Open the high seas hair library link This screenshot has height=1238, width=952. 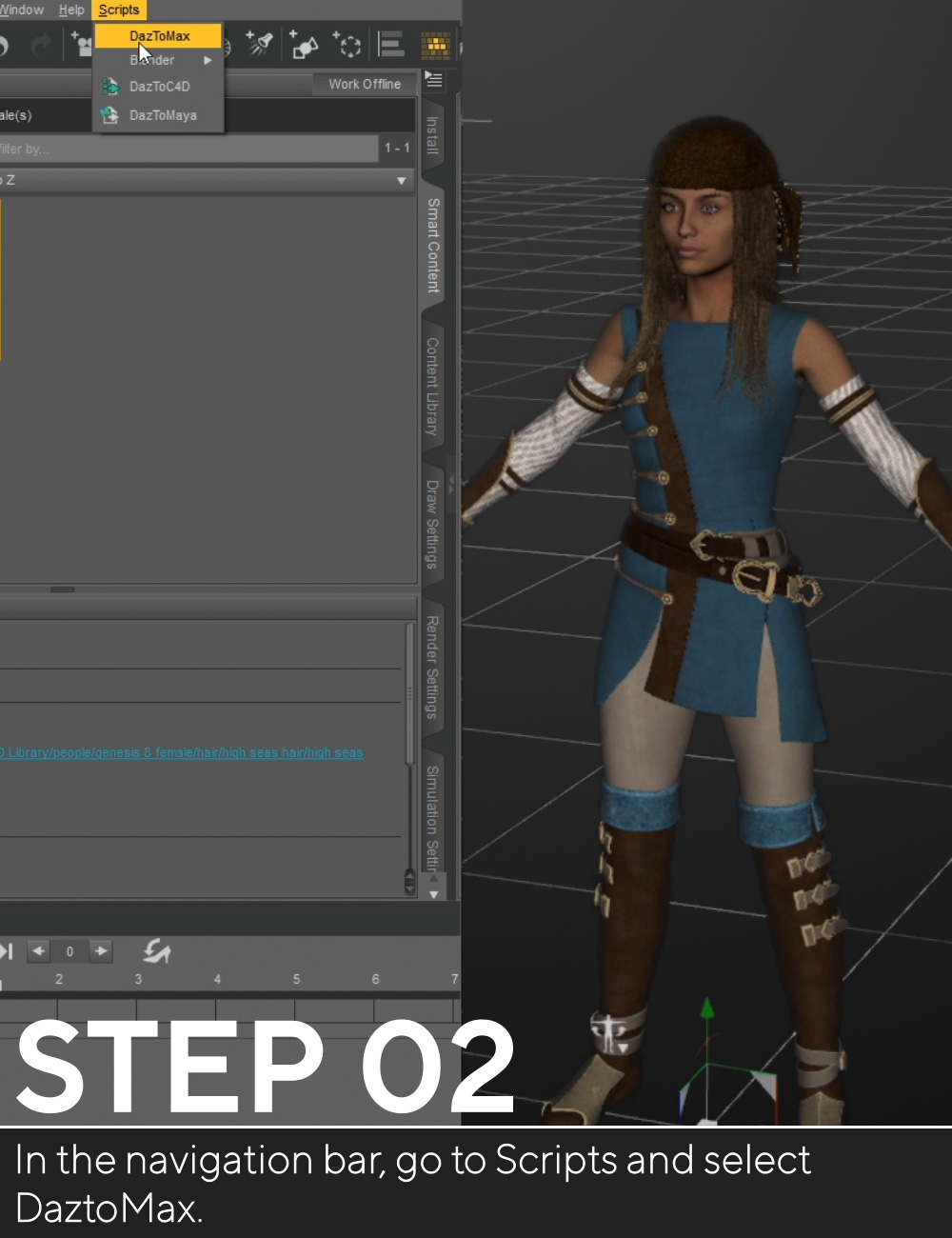coord(182,752)
